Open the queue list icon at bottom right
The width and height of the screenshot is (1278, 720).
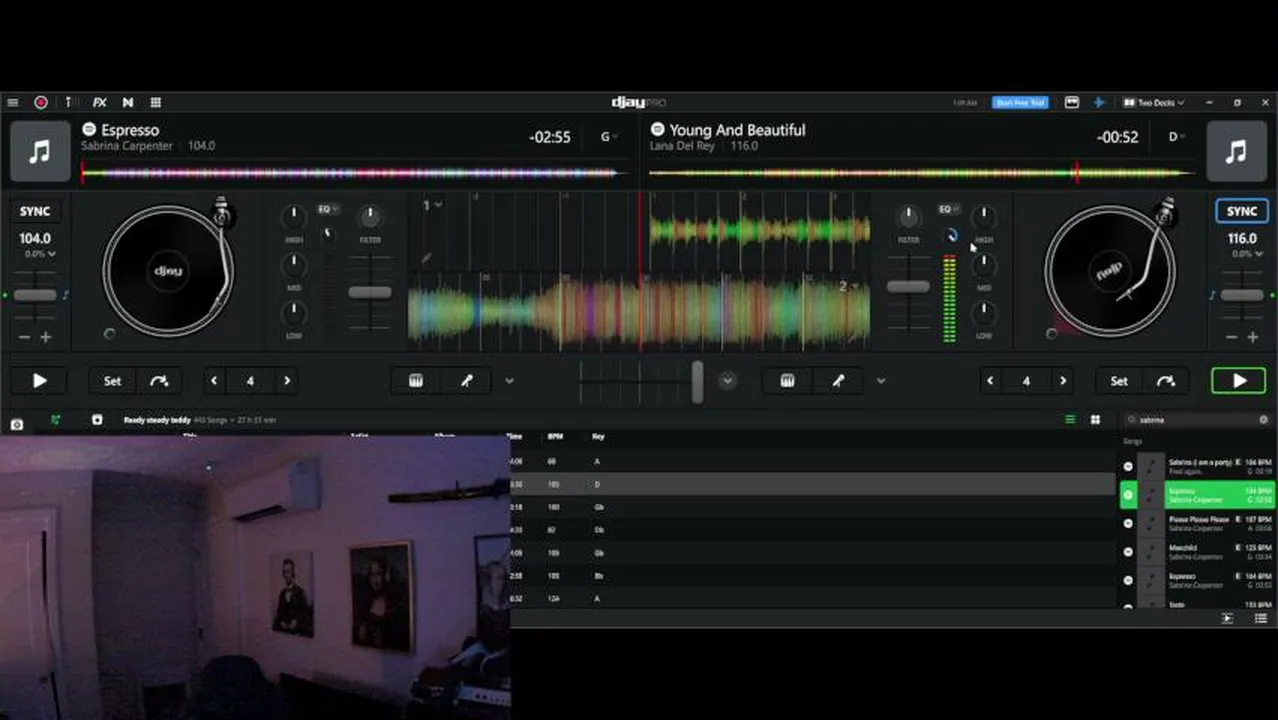pyautogui.click(x=1261, y=619)
